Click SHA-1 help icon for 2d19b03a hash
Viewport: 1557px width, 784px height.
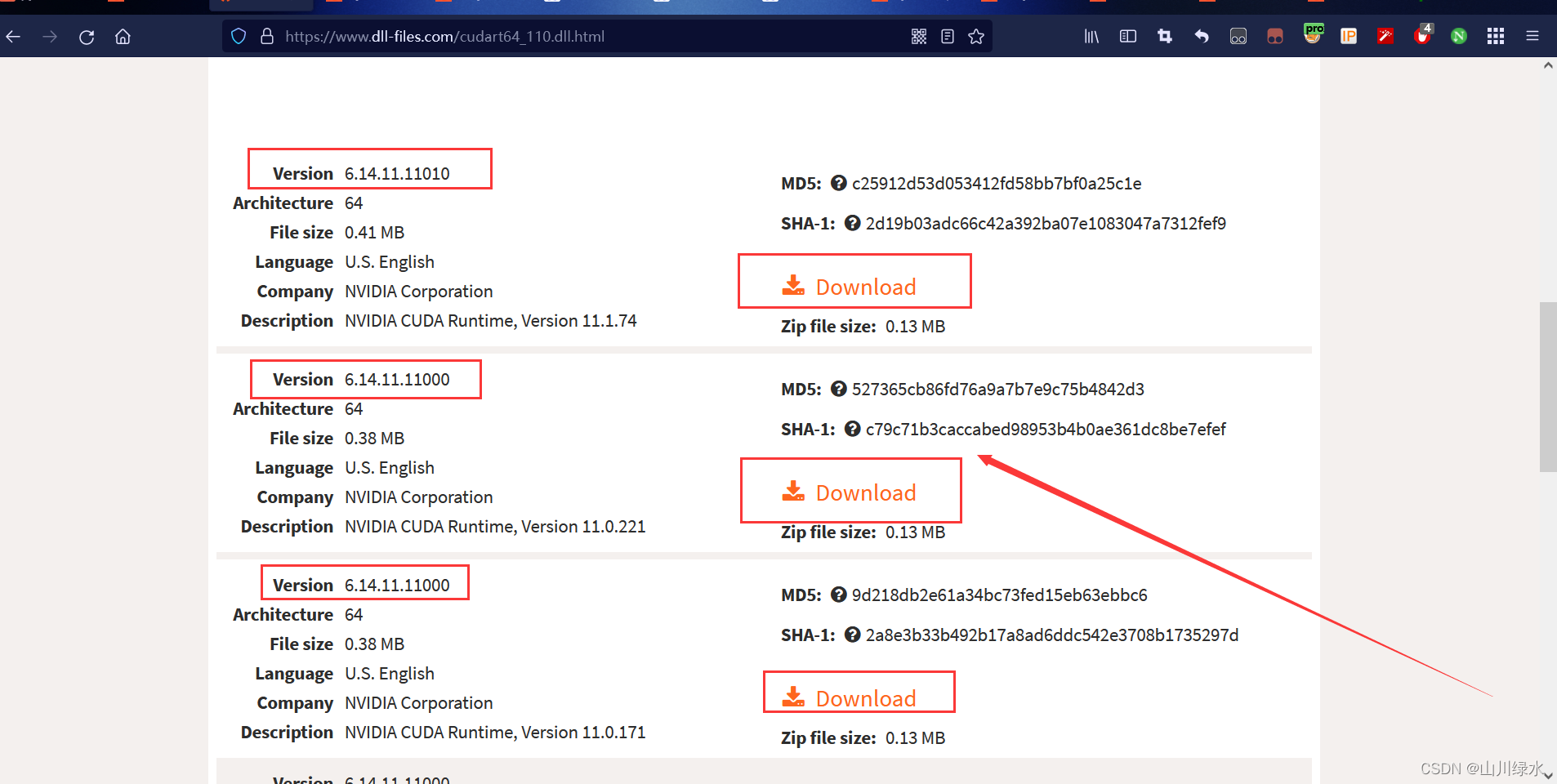[x=852, y=223]
